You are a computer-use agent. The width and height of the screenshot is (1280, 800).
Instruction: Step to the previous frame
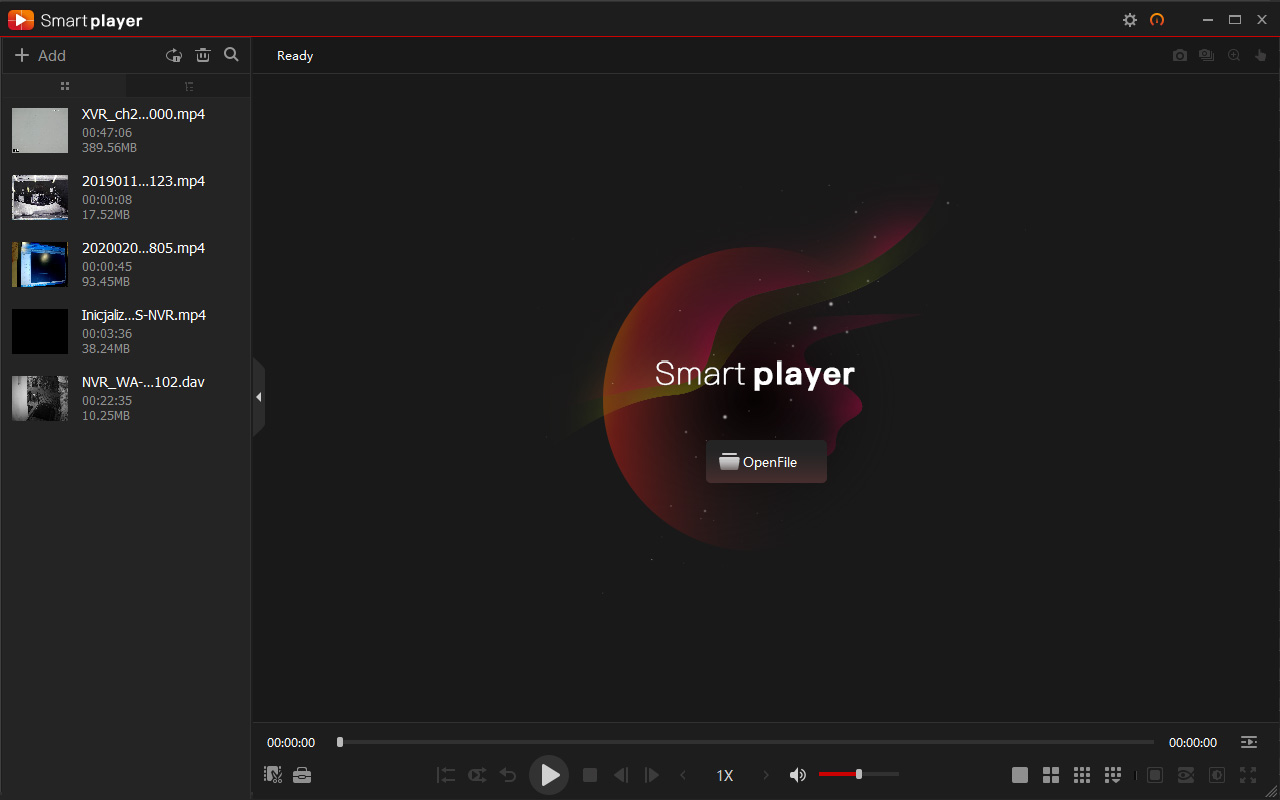(621, 775)
